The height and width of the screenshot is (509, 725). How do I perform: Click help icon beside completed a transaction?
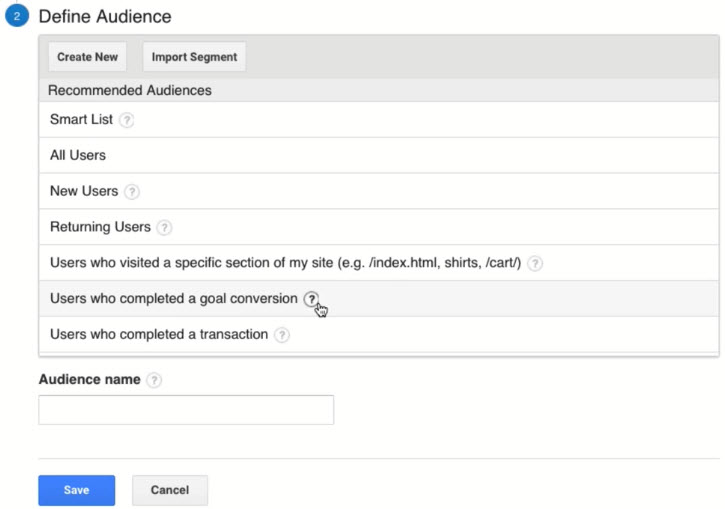tap(282, 335)
